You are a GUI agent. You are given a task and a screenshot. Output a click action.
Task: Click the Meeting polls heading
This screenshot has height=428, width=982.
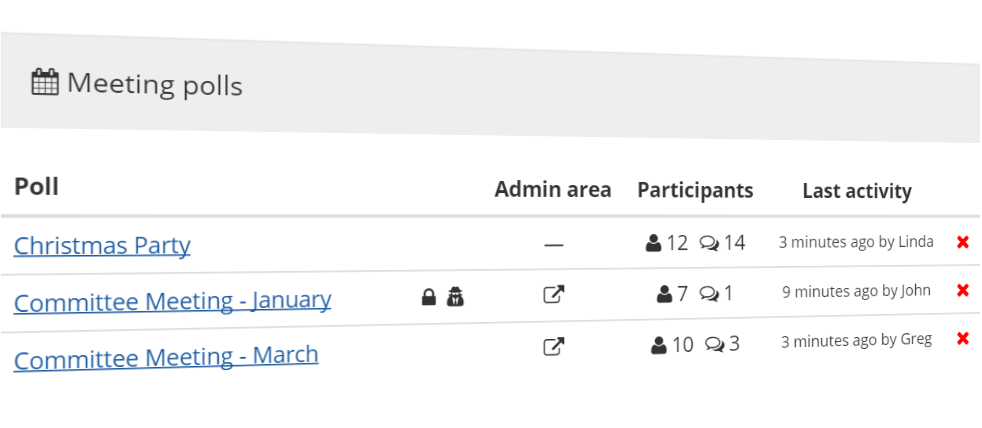155,85
